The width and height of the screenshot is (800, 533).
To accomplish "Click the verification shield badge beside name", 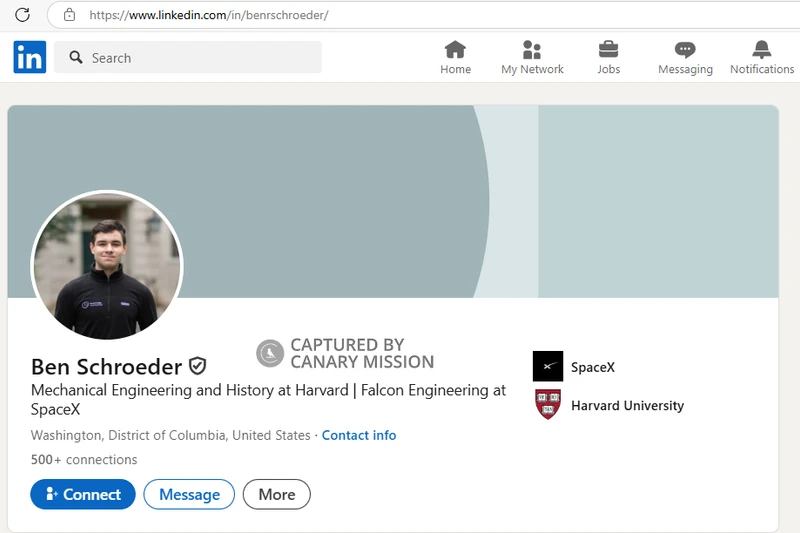I will point(198,366).
